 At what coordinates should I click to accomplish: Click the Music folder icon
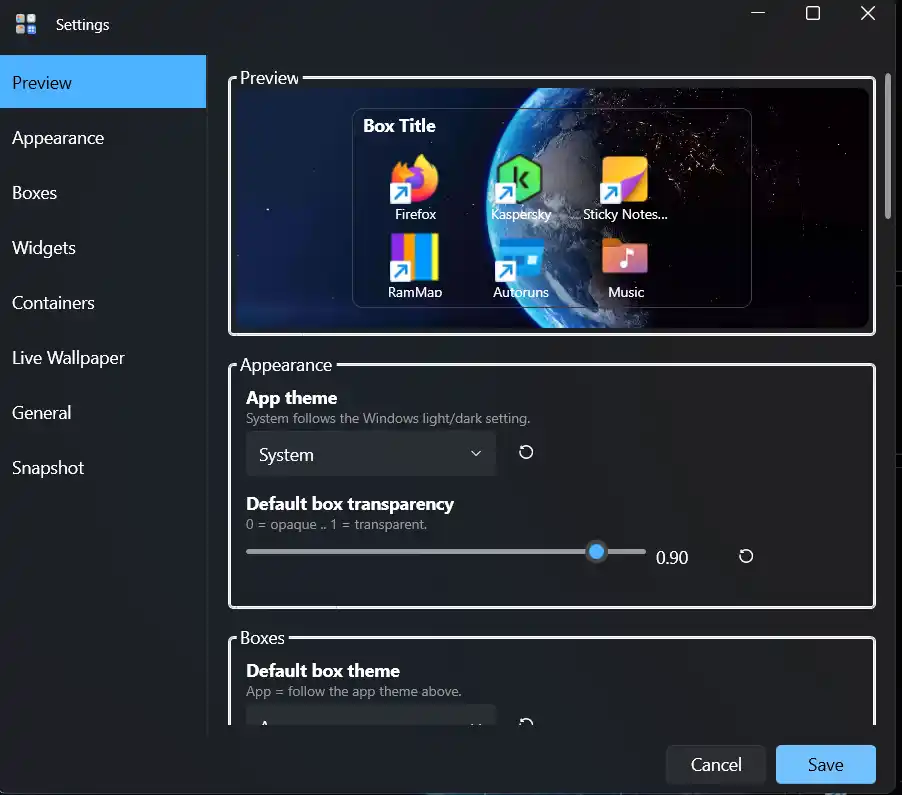pos(625,257)
